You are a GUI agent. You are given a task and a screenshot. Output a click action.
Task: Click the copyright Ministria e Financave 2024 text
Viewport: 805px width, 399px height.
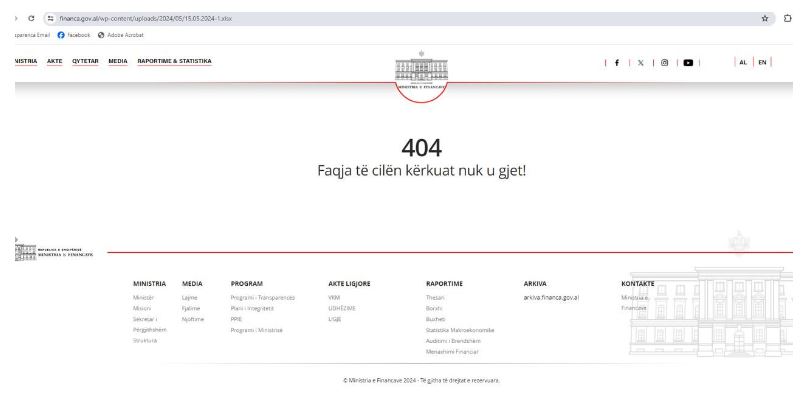point(421,381)
